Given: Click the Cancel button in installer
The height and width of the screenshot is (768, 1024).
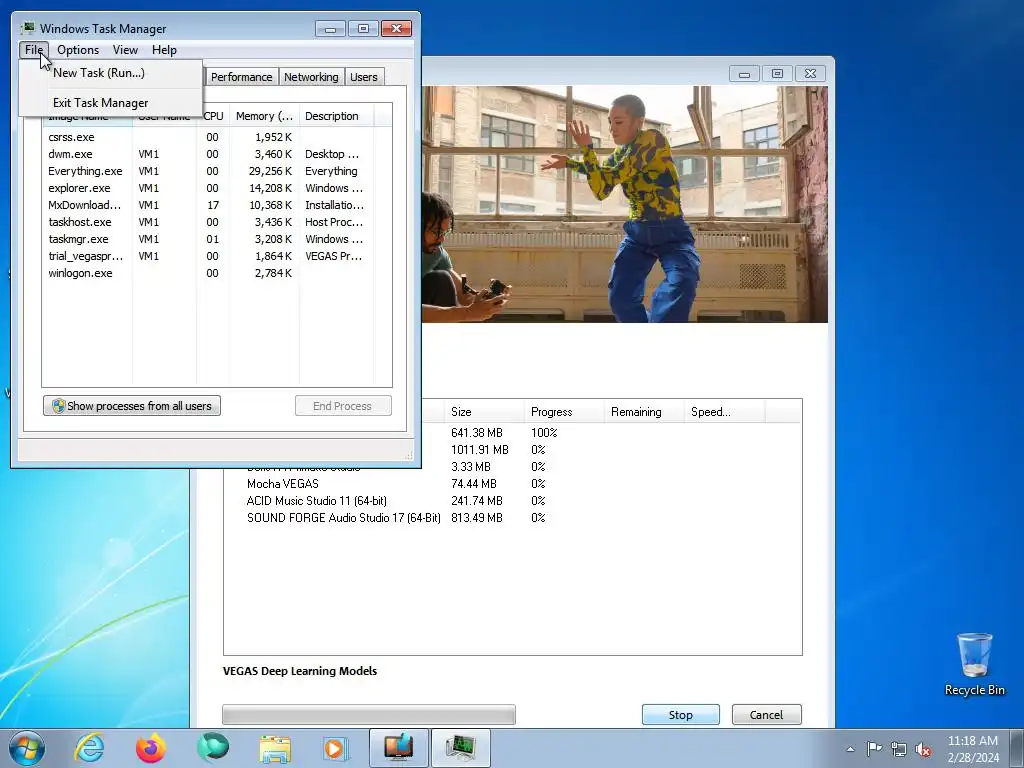Looking at the screenshot, I should coord(766,714).
